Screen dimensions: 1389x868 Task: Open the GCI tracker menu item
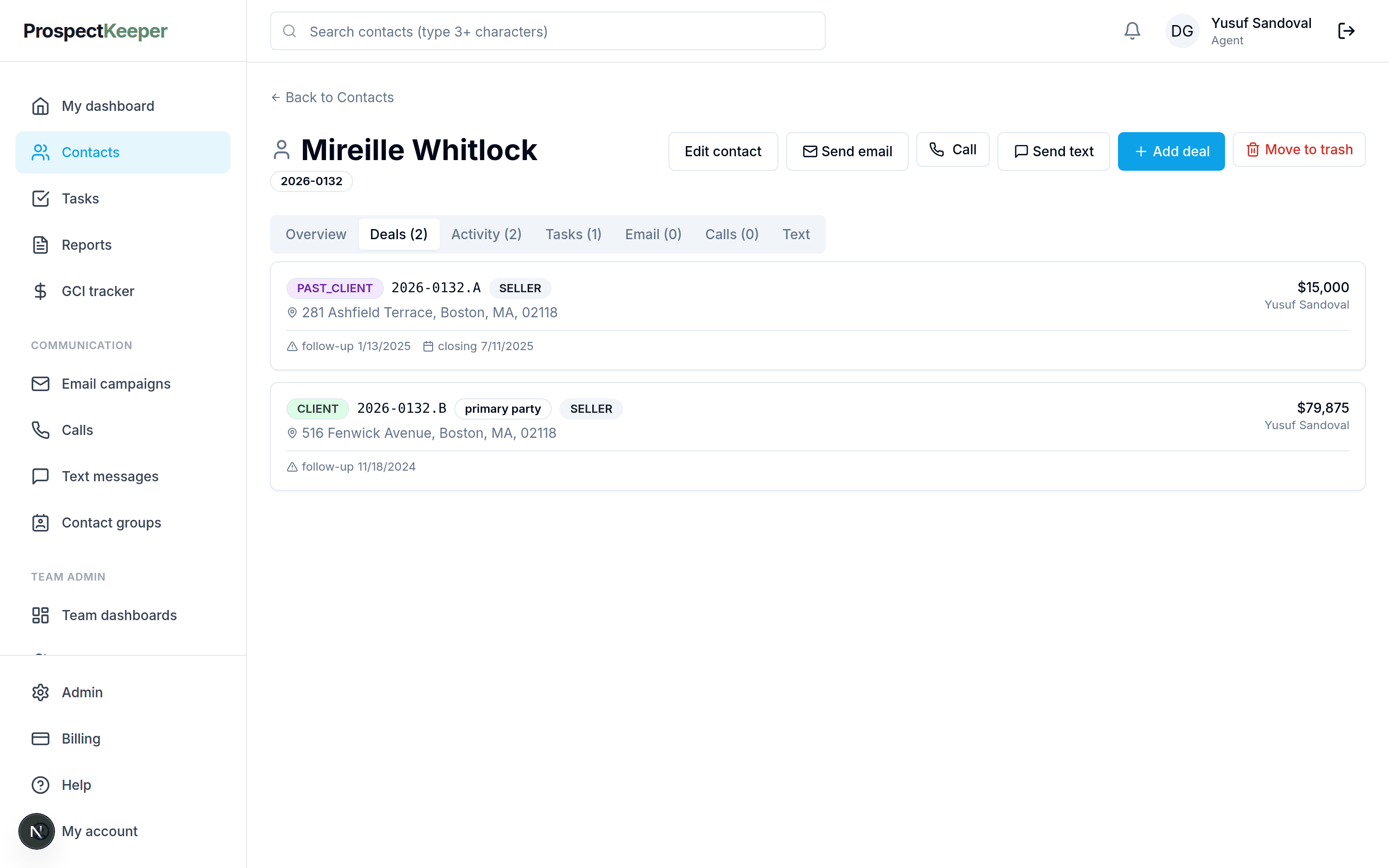123,291
